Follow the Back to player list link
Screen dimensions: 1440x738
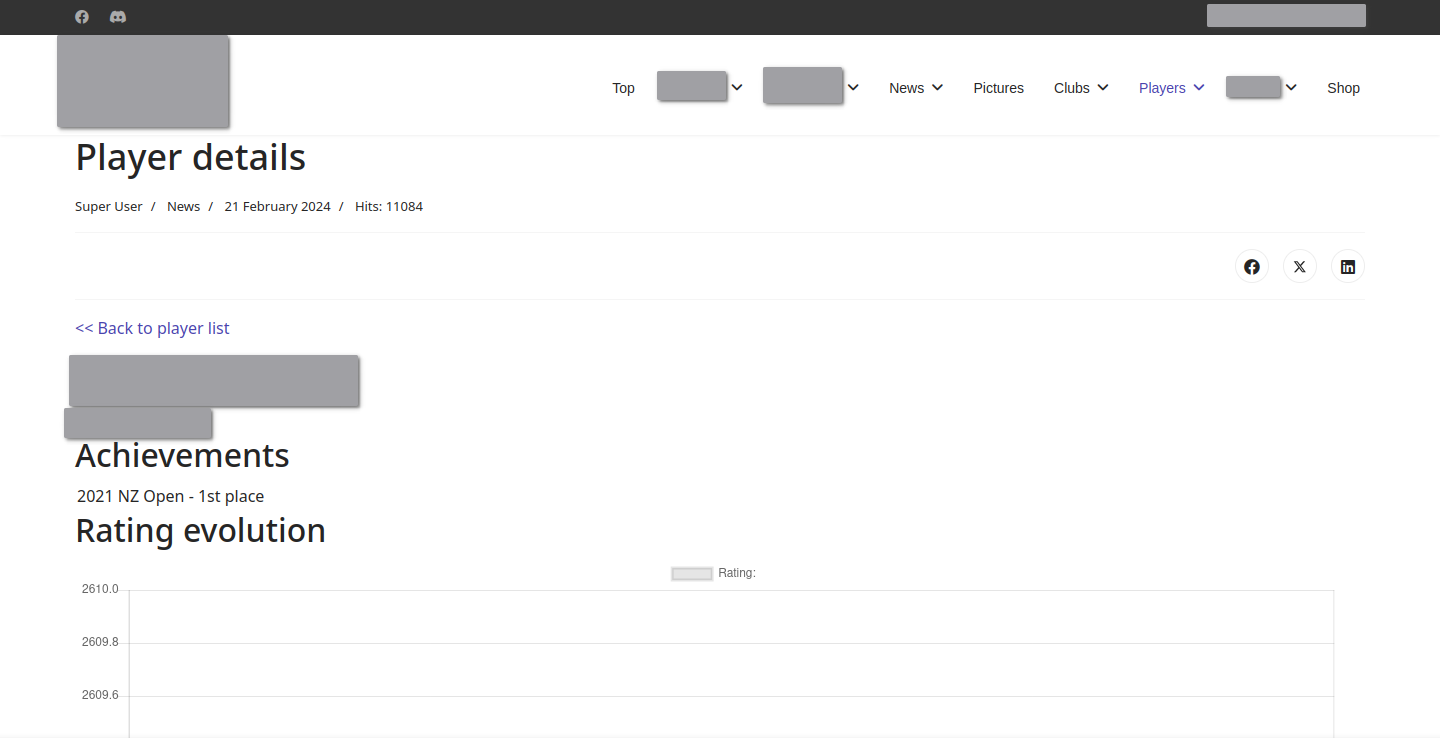click(152, 328)
